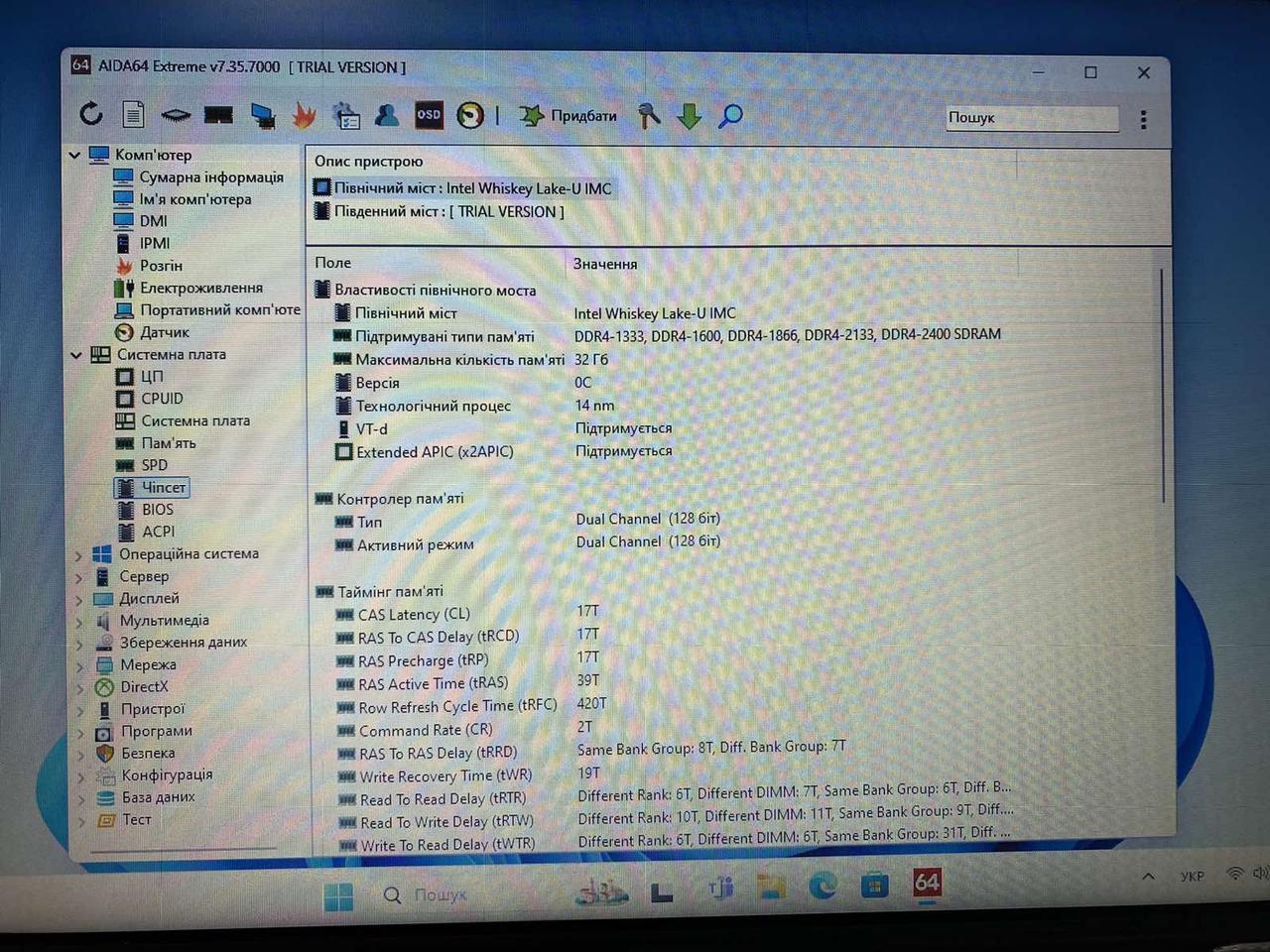Open File Explorer from the taskbar
This screenshot has width=1270, height=952.
pos(771,886)
